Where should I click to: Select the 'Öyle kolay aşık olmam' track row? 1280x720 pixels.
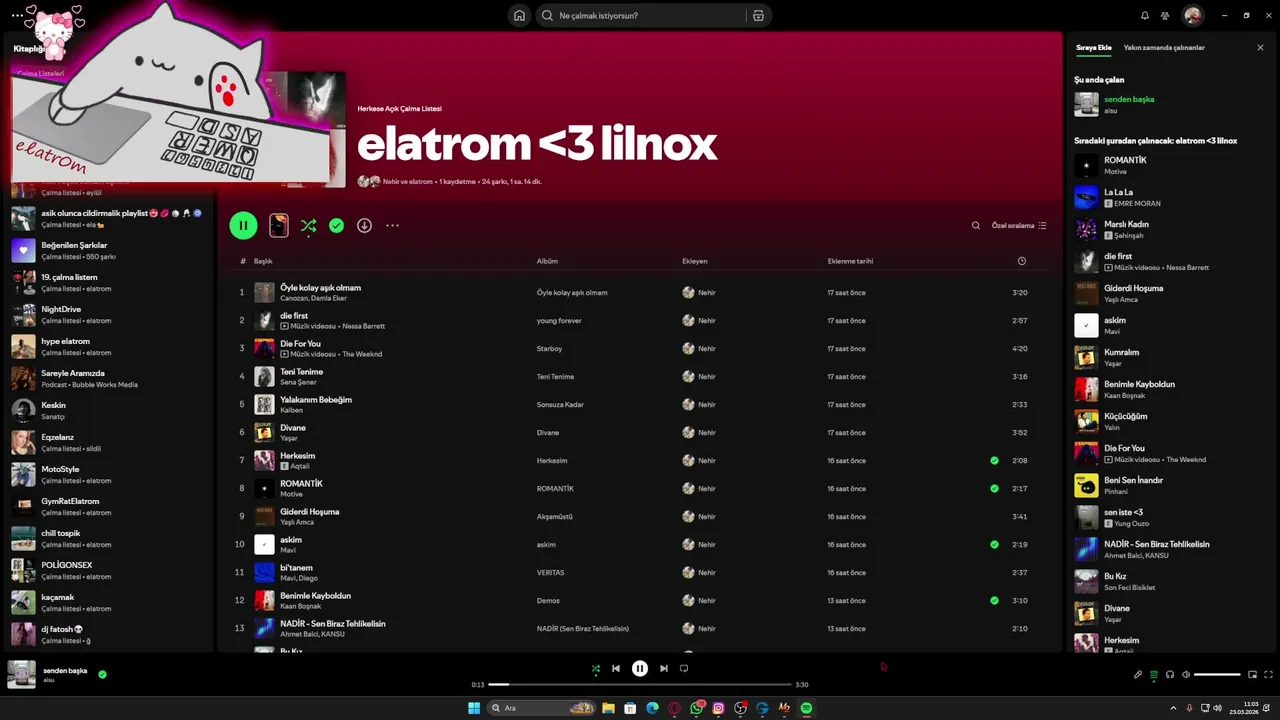[x=640, y=292]
